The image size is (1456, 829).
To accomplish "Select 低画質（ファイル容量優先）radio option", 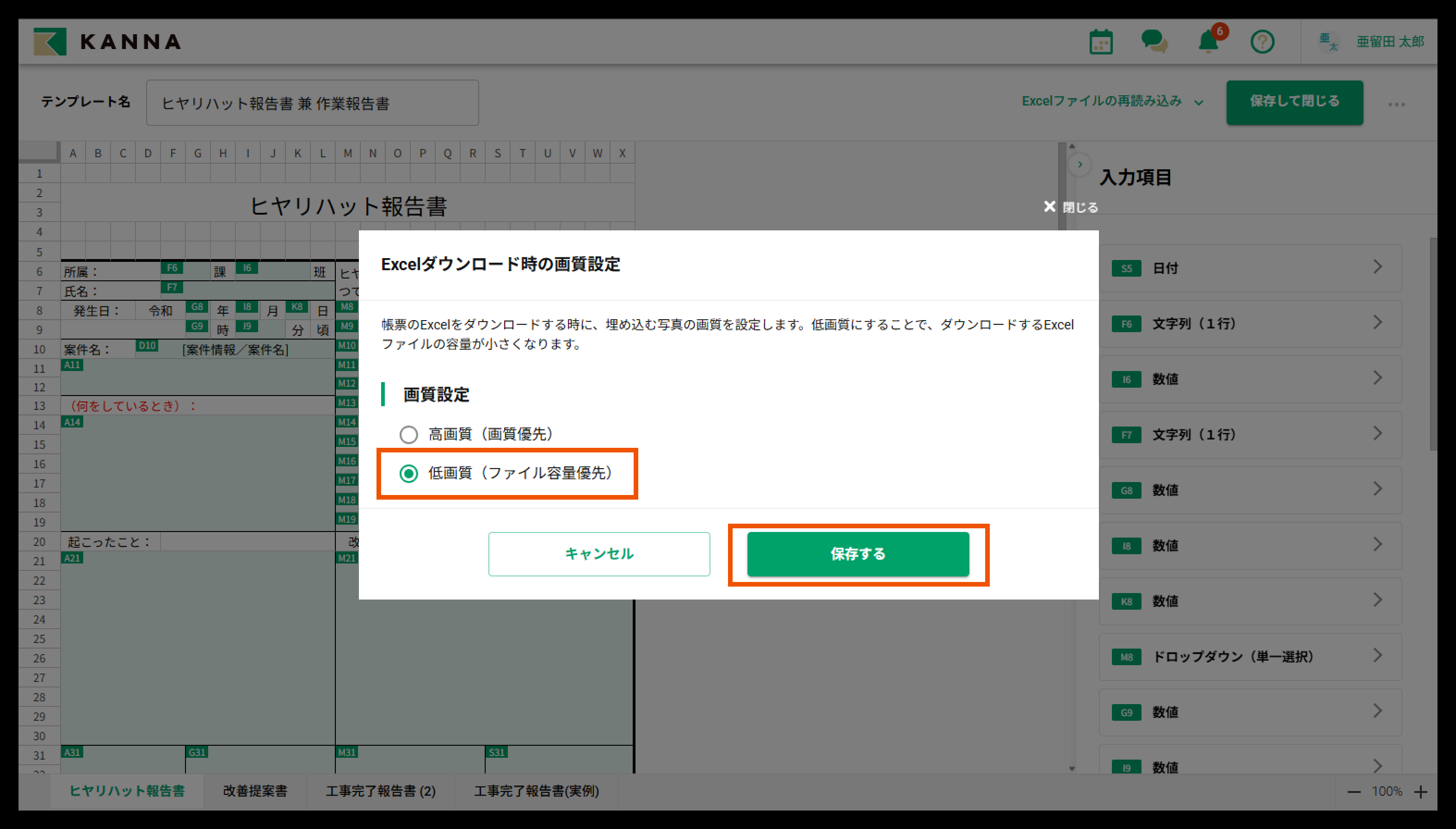I will 409,474.
